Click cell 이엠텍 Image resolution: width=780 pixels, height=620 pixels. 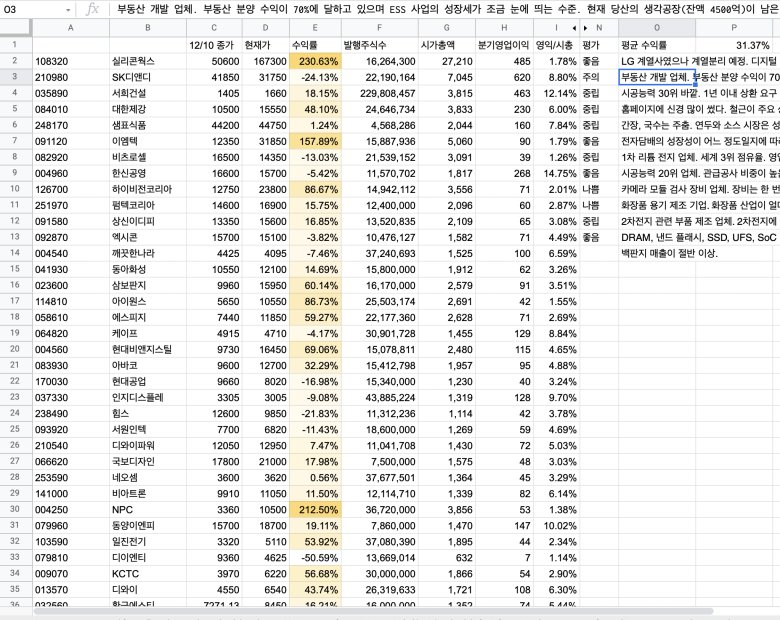[x=148, y=141]
